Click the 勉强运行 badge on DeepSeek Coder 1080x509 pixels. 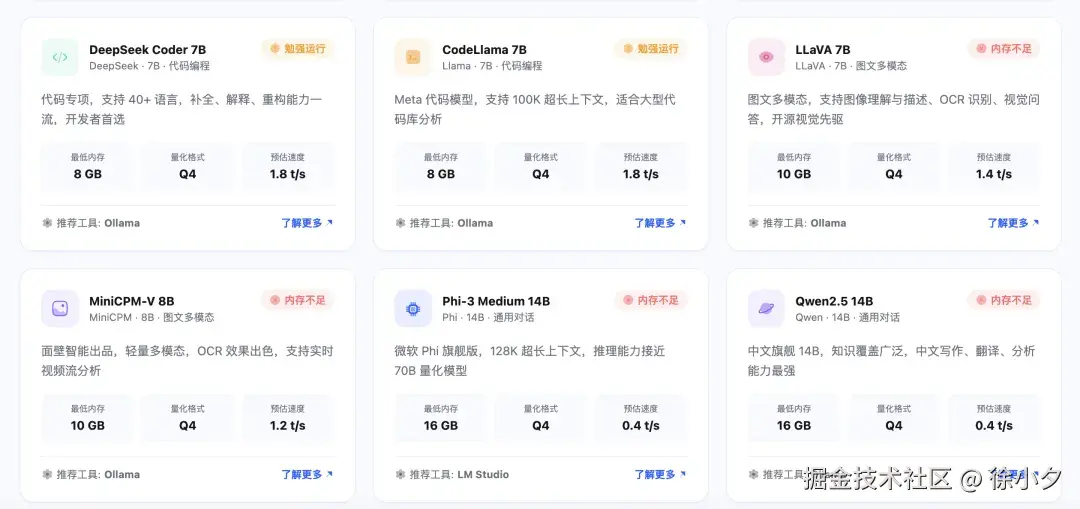297,48
